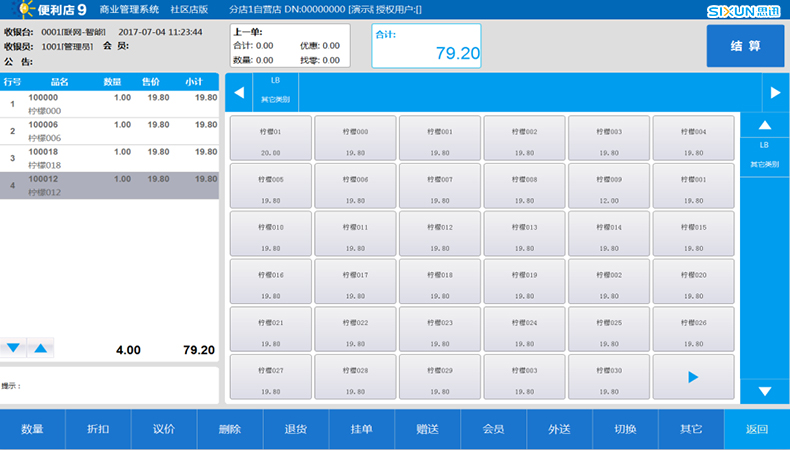The width and height of the screenshot is (790, 450).
Task: Move cart selection down with blue down arrow
Action: coord(13,348)
